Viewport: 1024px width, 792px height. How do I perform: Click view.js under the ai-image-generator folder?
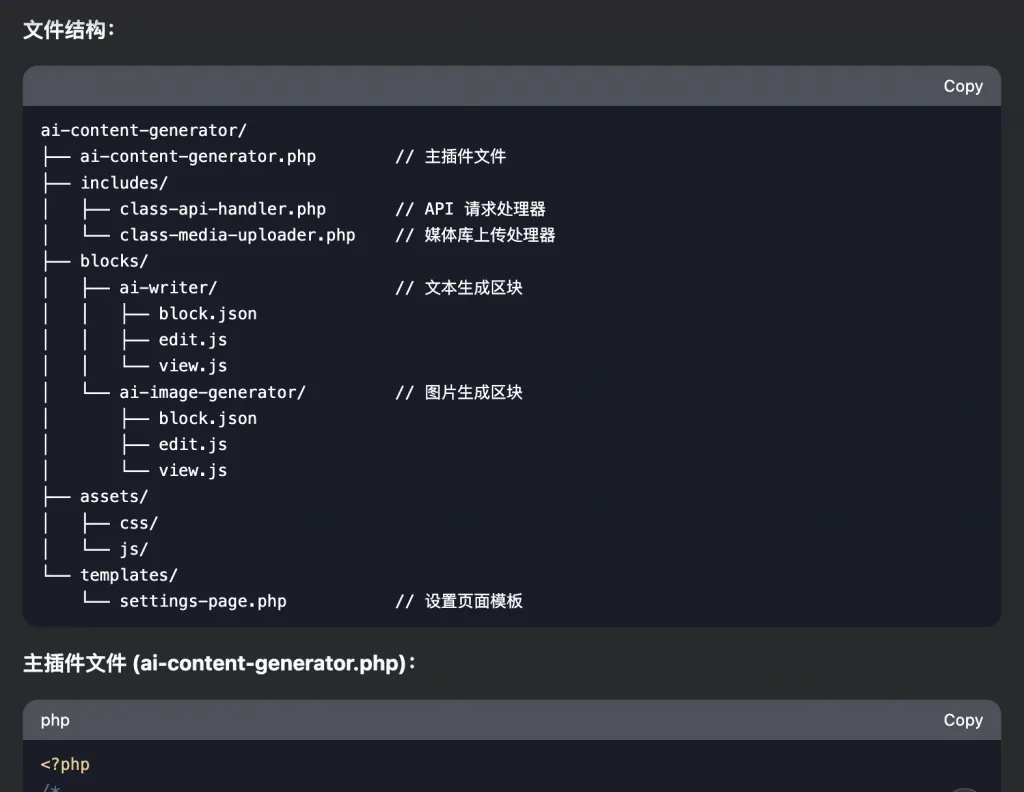tap(193, 470)
